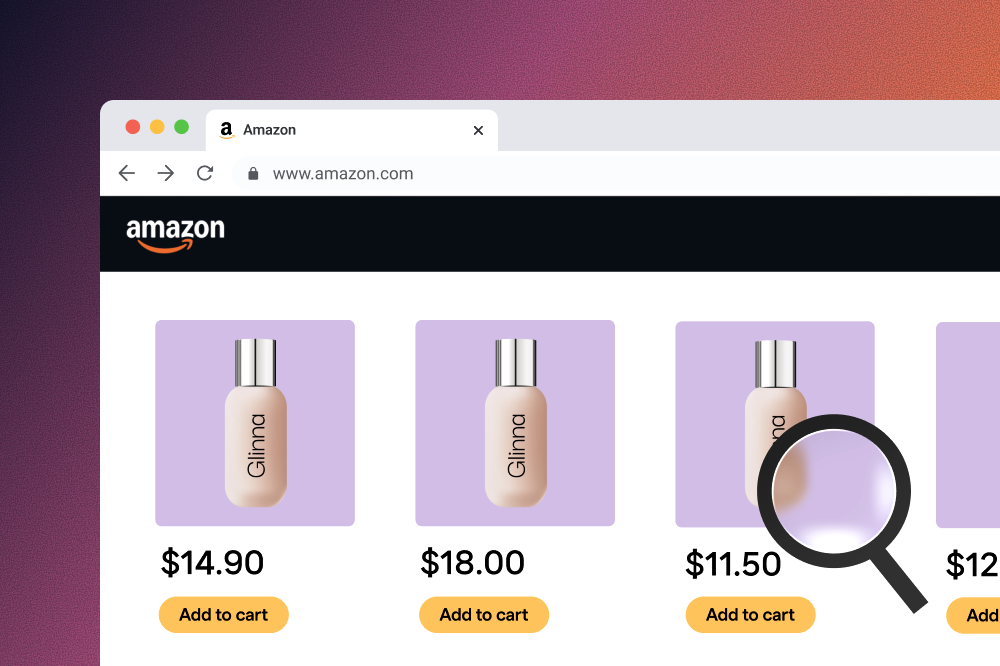Select the Amazon browser tab

[352, 130]
